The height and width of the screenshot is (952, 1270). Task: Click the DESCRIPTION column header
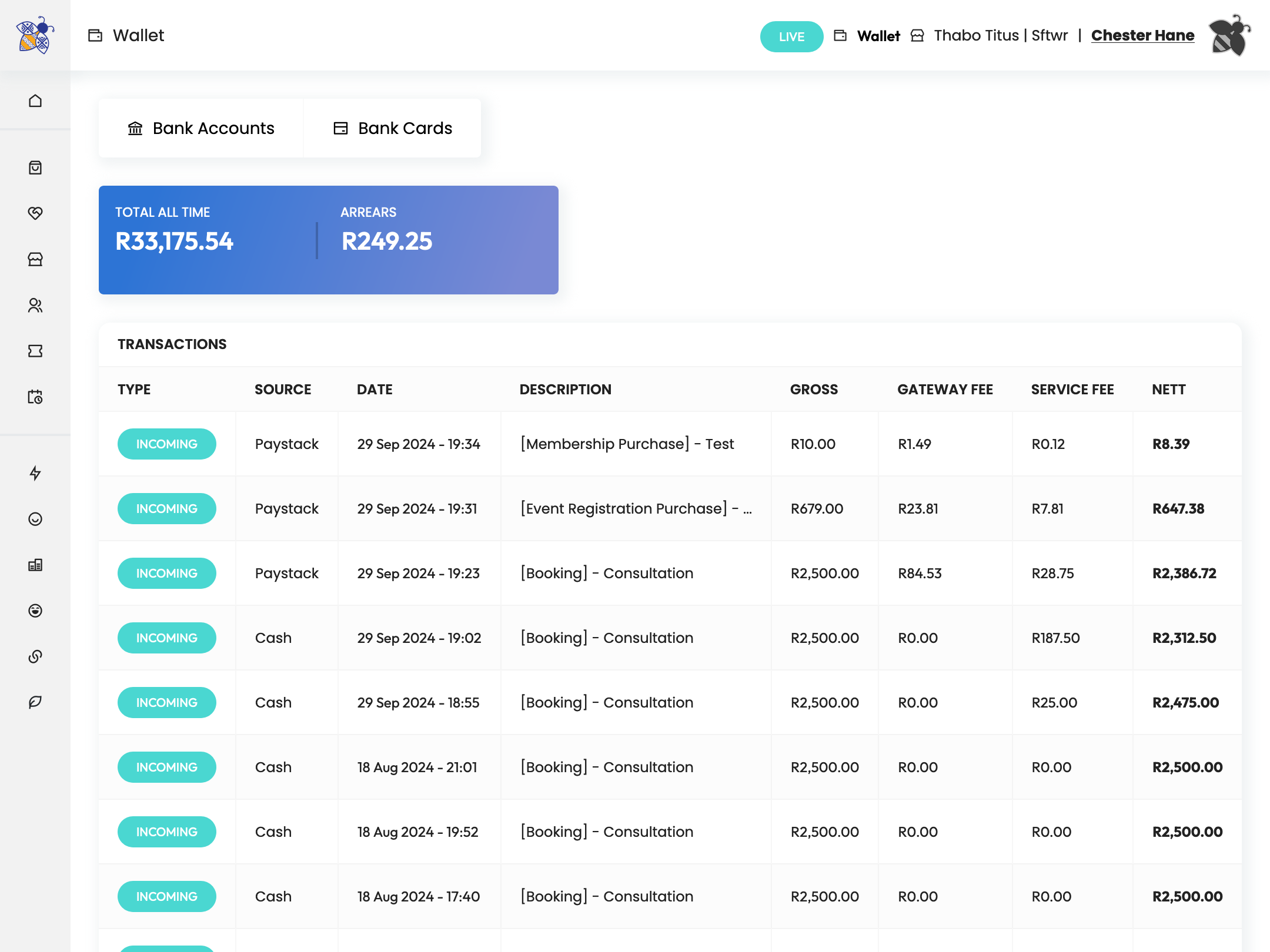[x=565, y=389]
